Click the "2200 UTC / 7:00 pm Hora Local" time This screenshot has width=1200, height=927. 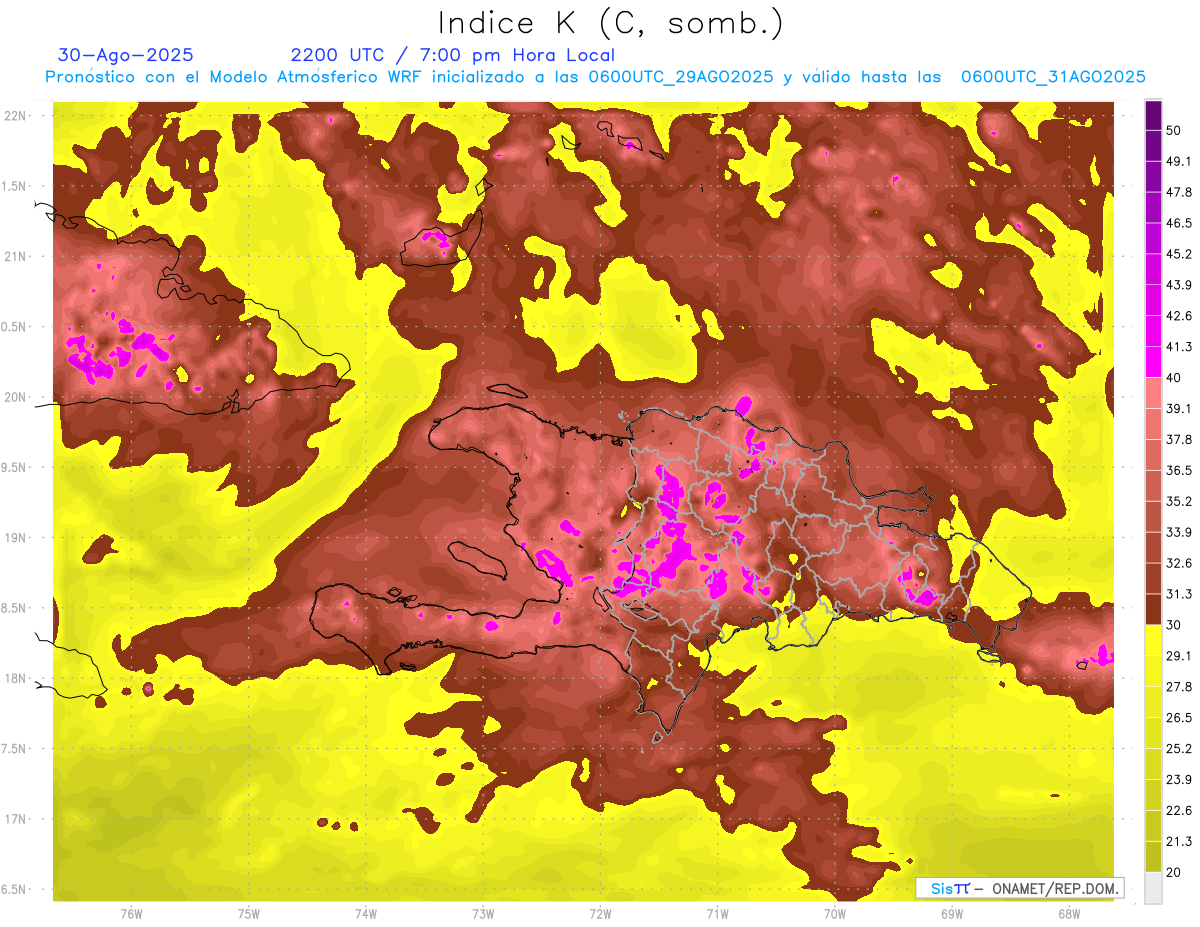pyautogui.click(x=452, y=55)
